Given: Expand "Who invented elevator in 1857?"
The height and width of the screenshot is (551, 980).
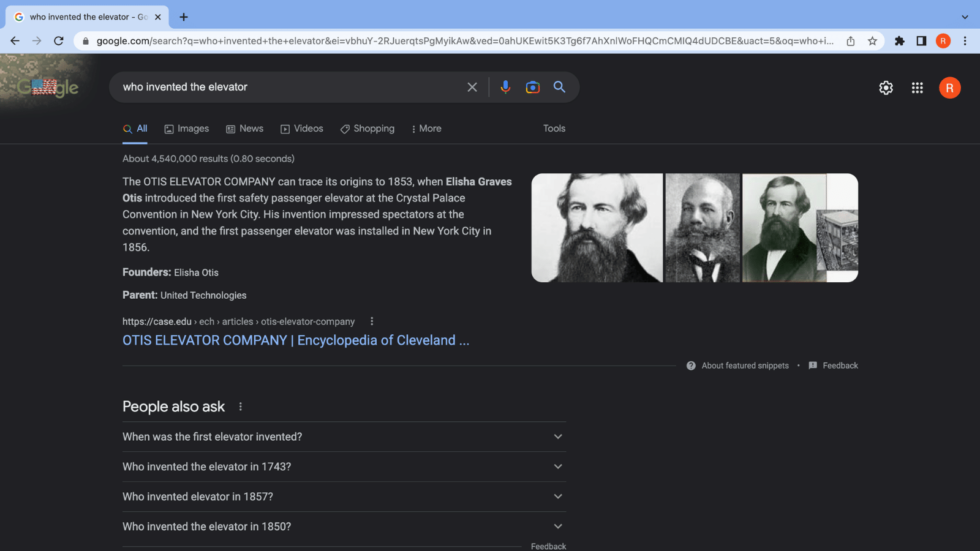Looking at the screenshot, I should [x=558, y=497].
